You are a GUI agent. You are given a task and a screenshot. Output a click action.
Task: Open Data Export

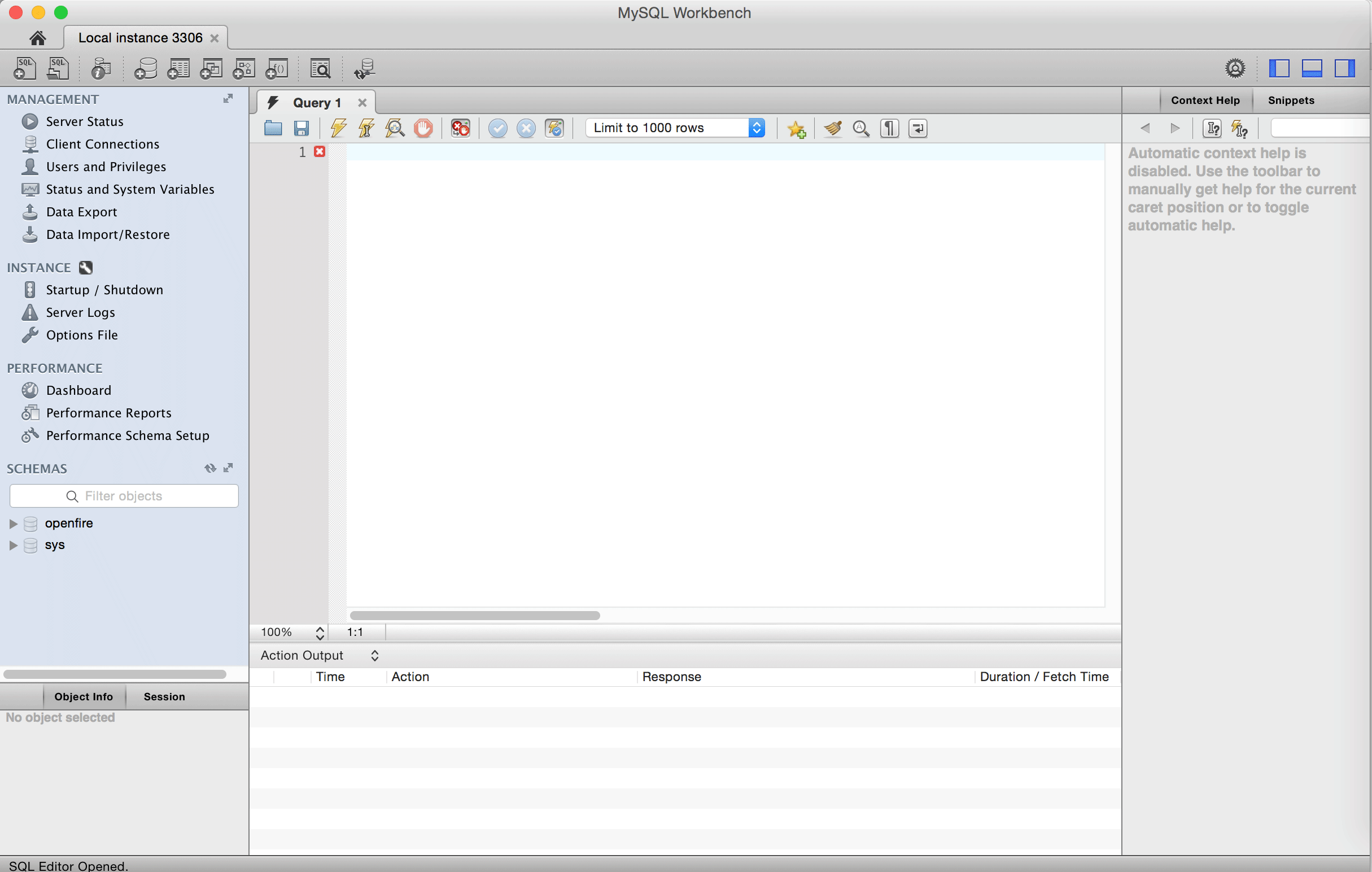tap(81, 212)
